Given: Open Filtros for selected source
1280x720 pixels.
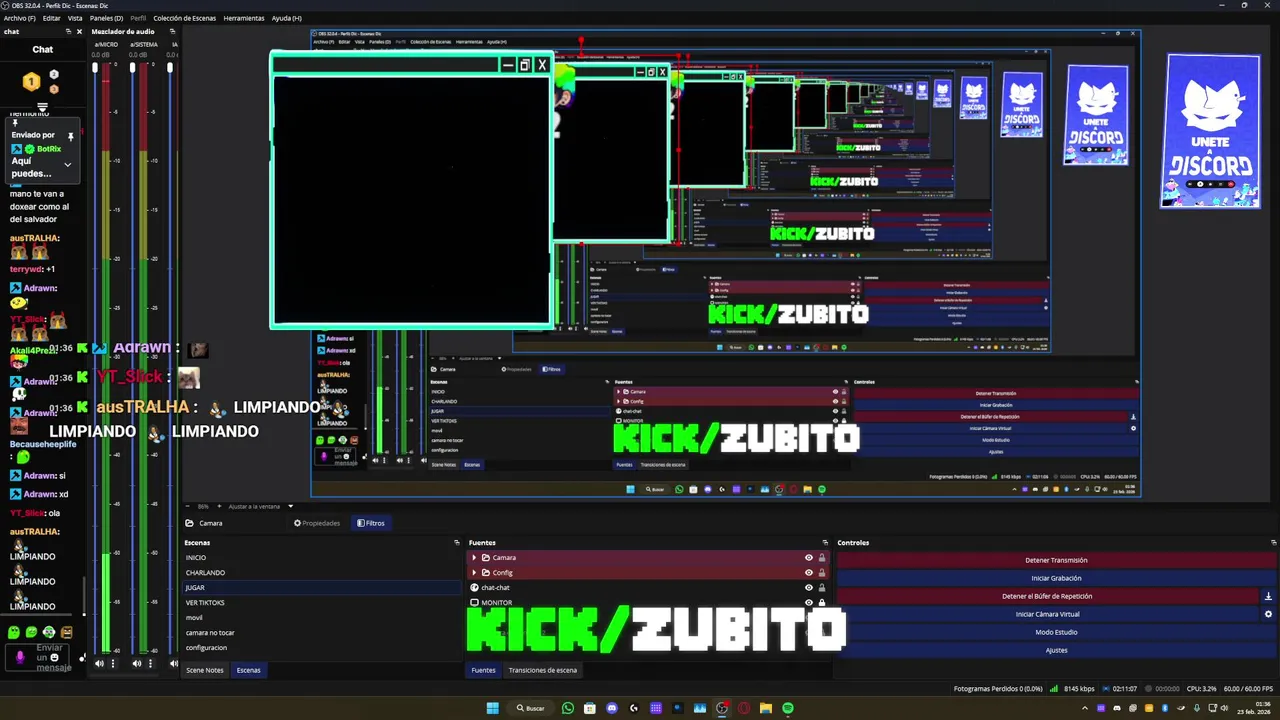Looking at the screenshot, I should click(371, 523).
